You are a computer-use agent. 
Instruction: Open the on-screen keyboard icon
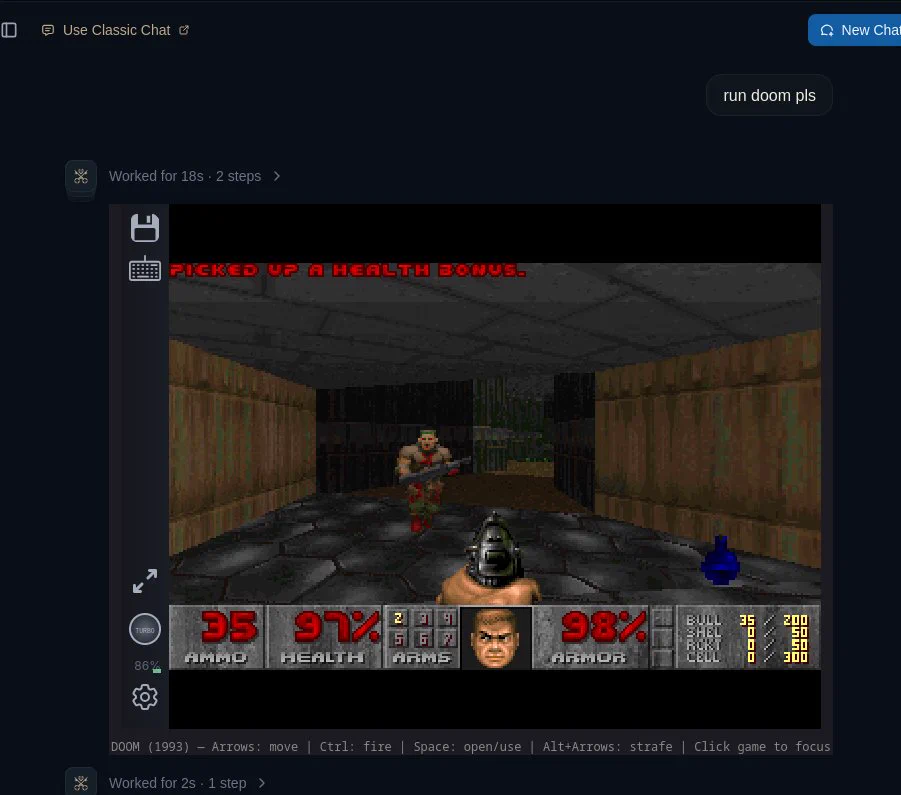[x=145, y=268]
